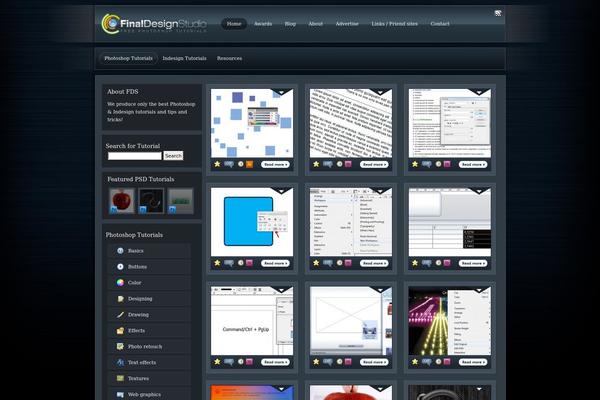The width and height of the screenshot is (600, 400).
Task: Go to the Home menu item
Action: [234, 24]
